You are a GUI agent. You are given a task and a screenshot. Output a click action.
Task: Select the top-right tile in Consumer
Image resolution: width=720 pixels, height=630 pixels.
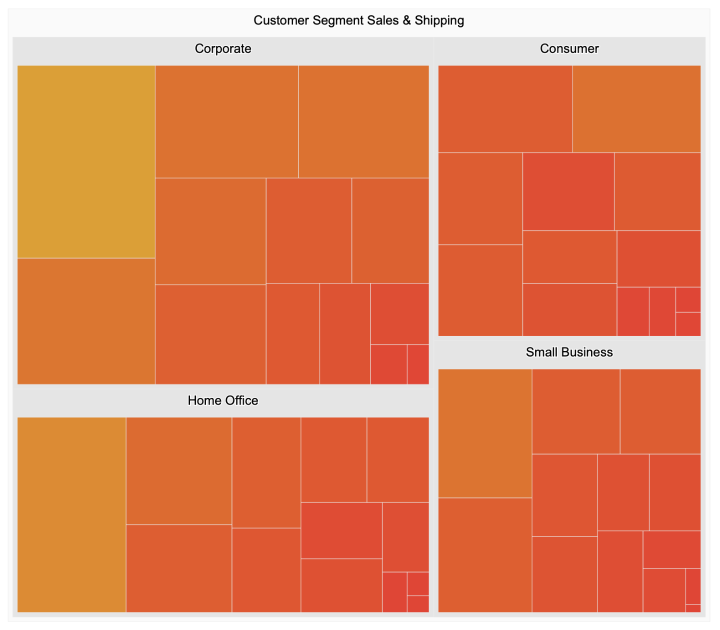coord(636,108)
